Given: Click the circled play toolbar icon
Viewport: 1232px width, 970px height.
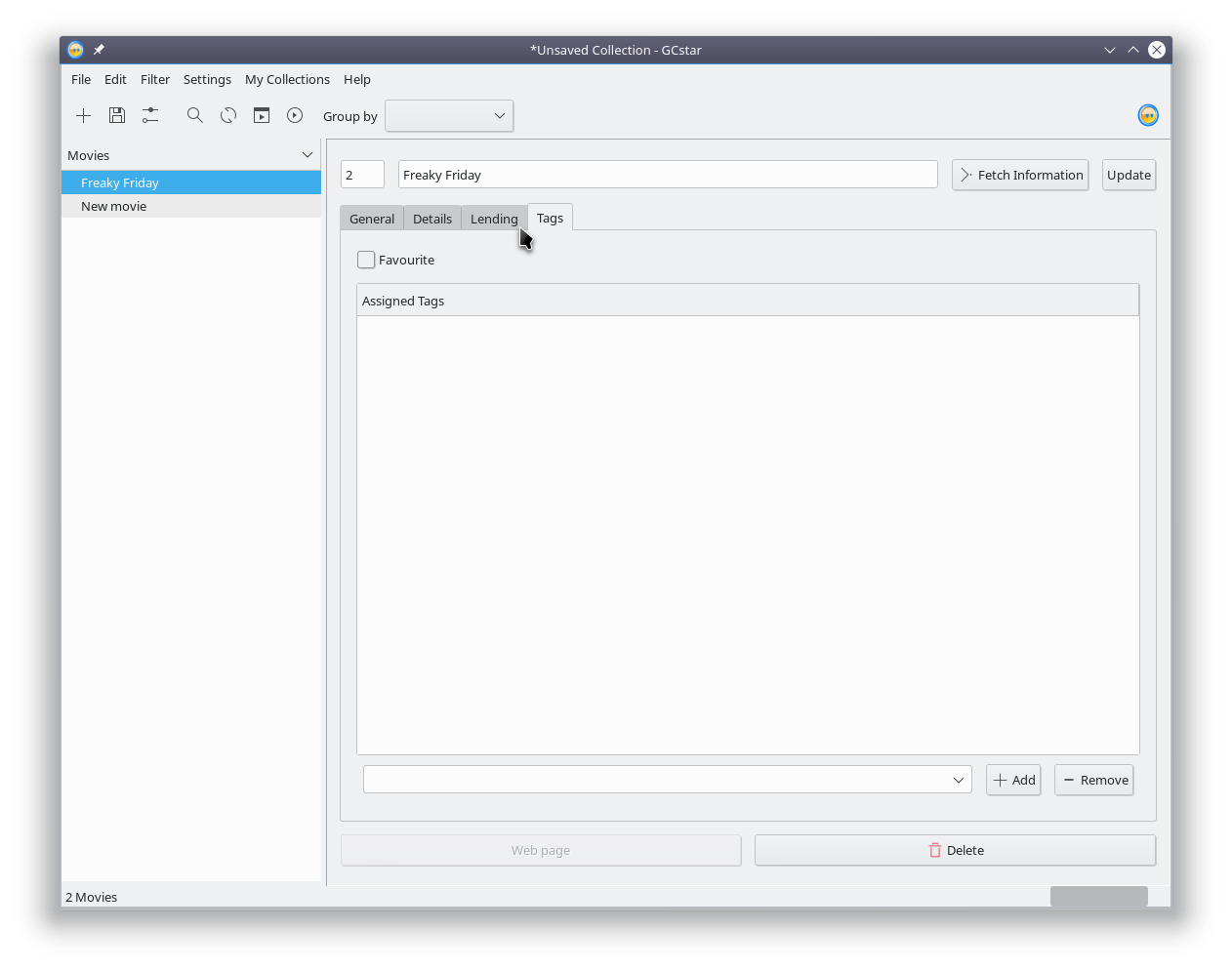Looking at the screenshot, I should point(295,116).
